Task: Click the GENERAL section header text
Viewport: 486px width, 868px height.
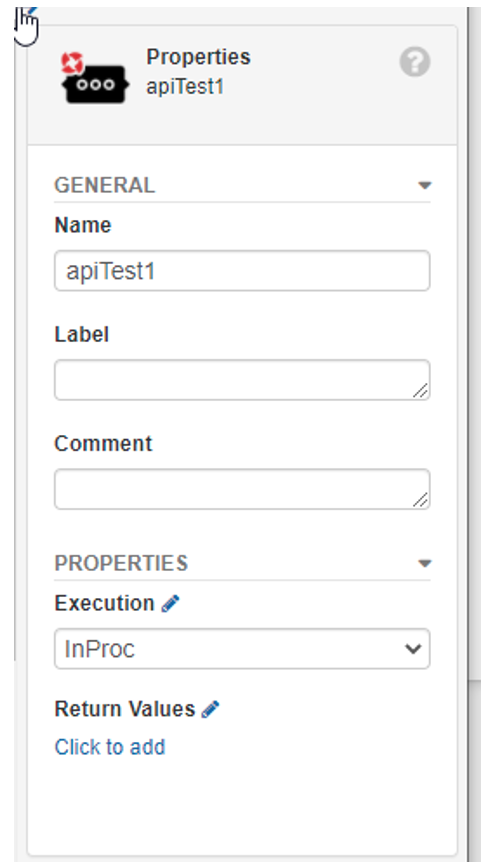Action: [105, 185]
